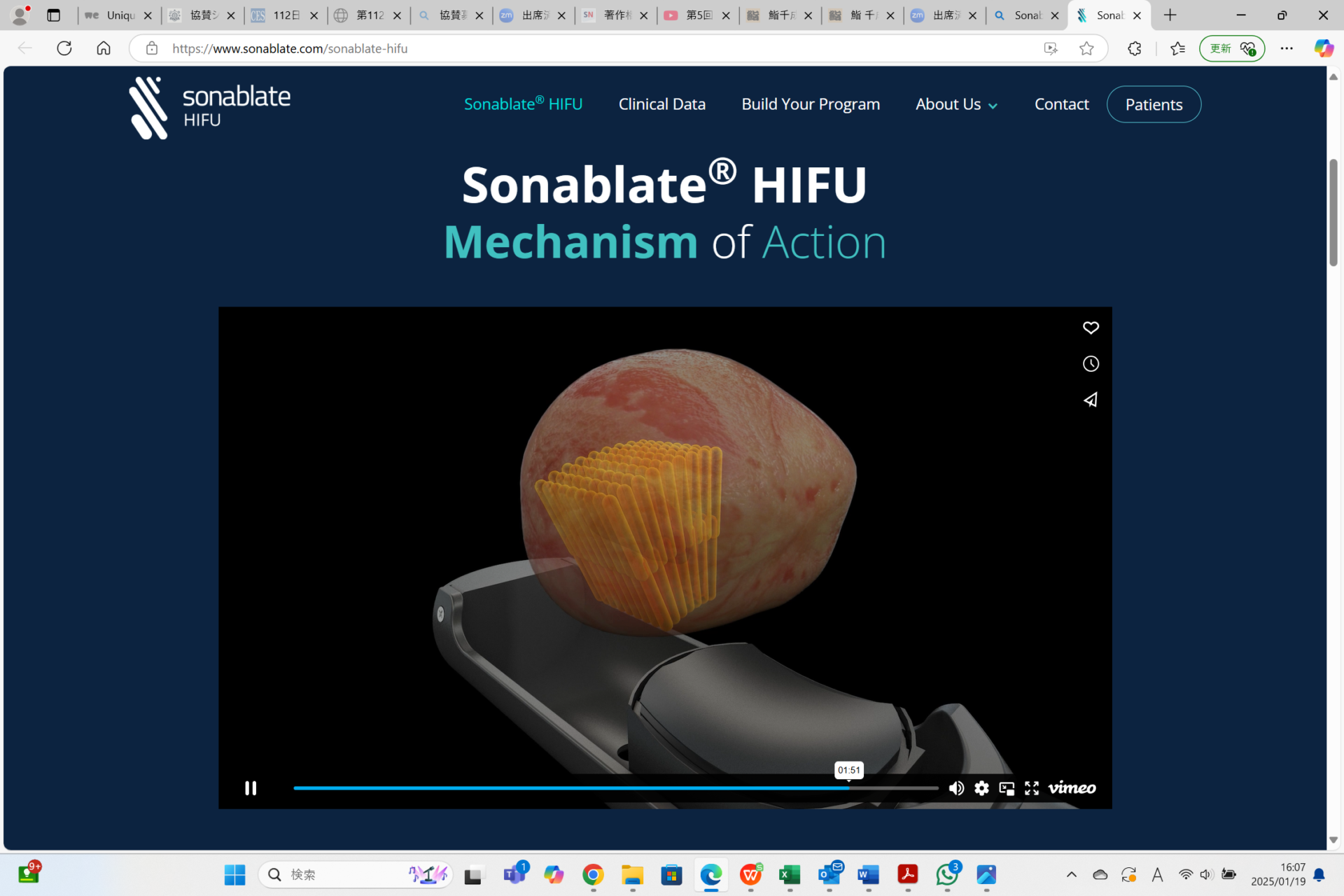Viewport: 1344px width, 896px height.
Task: Click the video player frame
Action: [665, 558]
